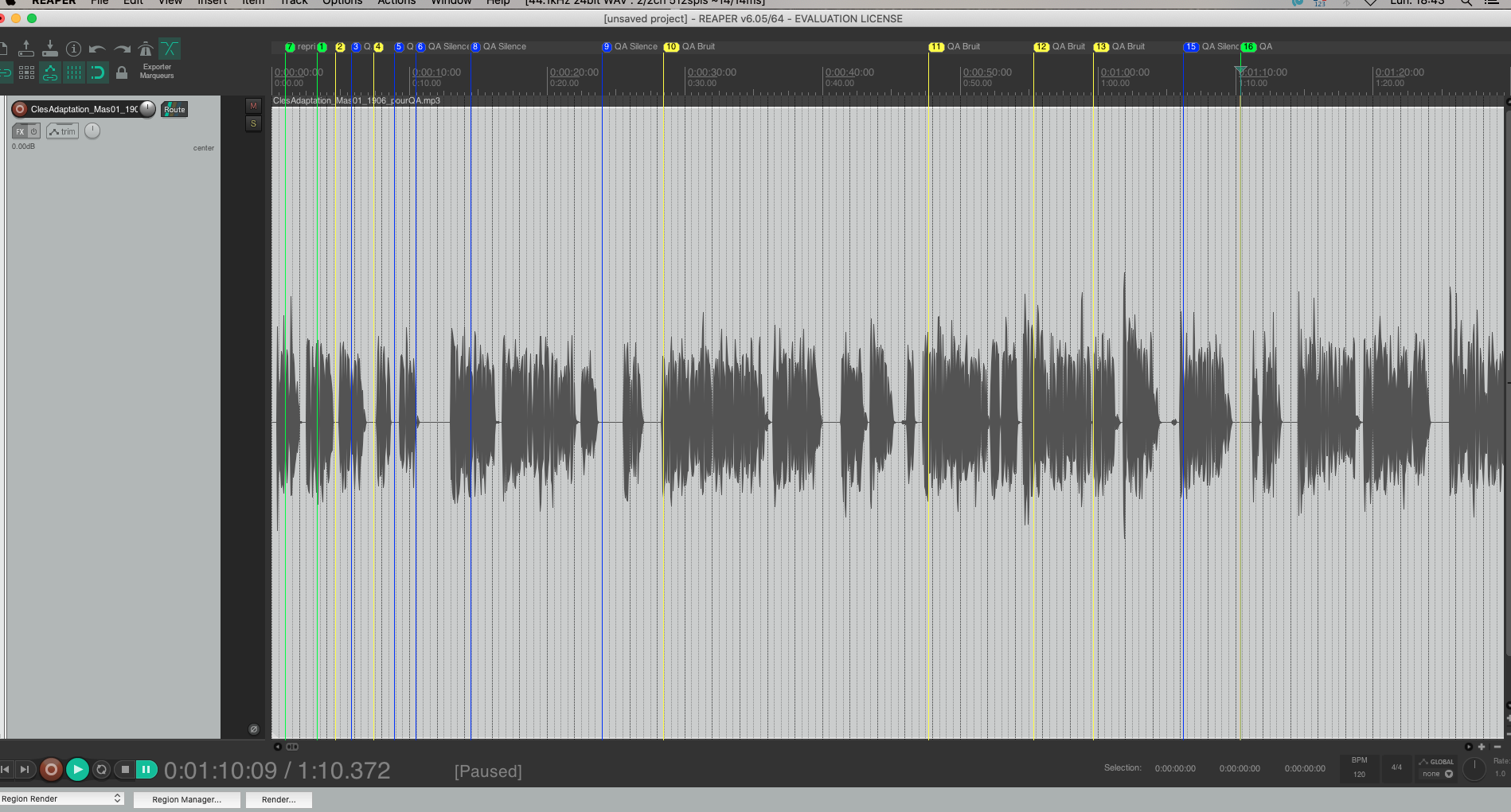Click the playback Rate knob
The height and width of the screenshot is (812, 1511).
click(1474, 769)
